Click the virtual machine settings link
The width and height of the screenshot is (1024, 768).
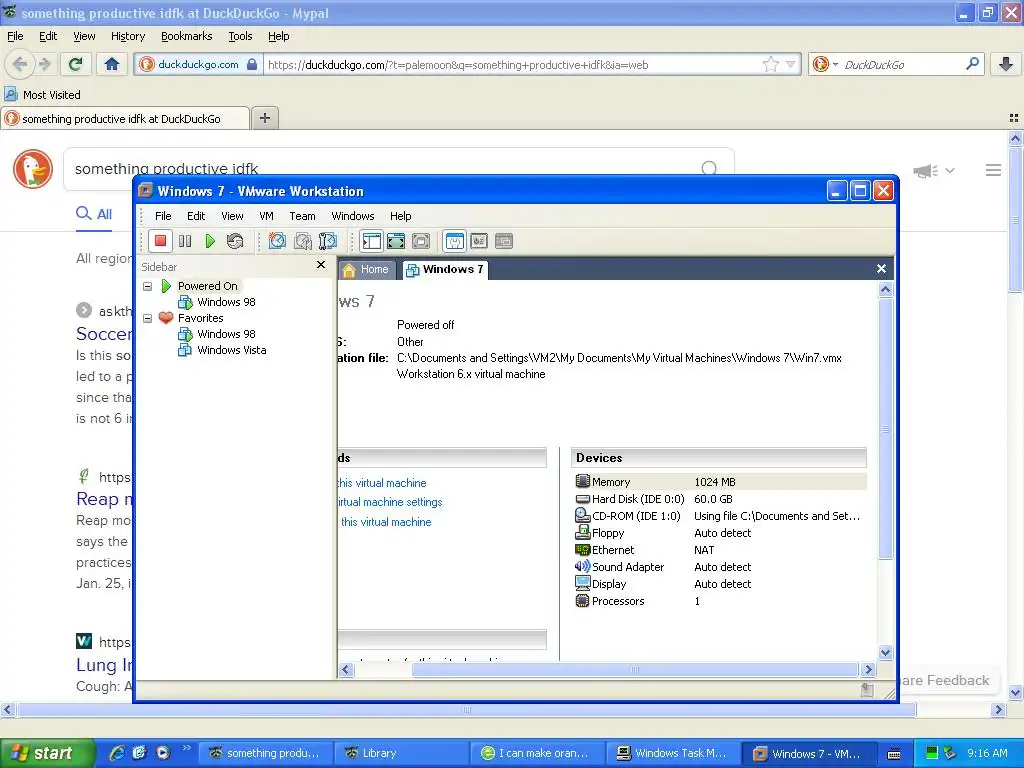click(x=390, y=502)
